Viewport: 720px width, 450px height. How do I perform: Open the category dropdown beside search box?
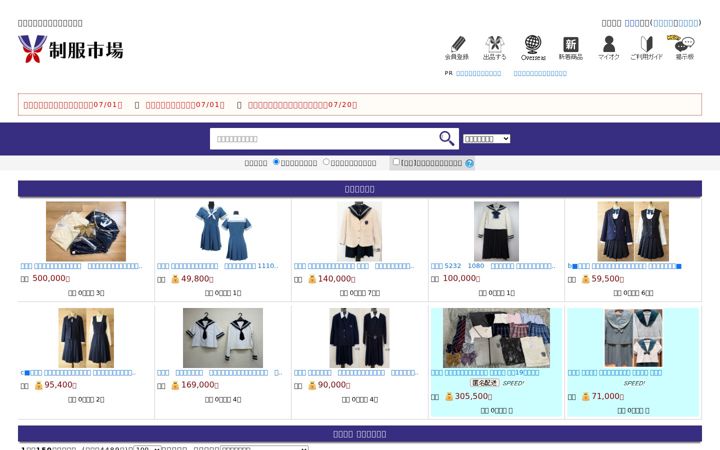click(x=487, y=139)
